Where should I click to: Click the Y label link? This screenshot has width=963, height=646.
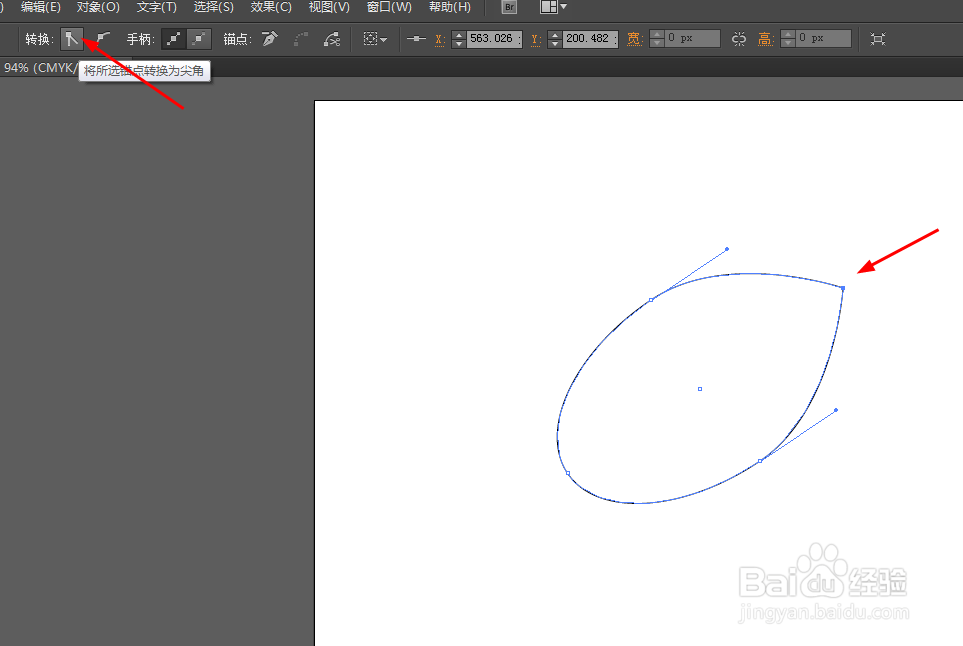pos(536,39)
